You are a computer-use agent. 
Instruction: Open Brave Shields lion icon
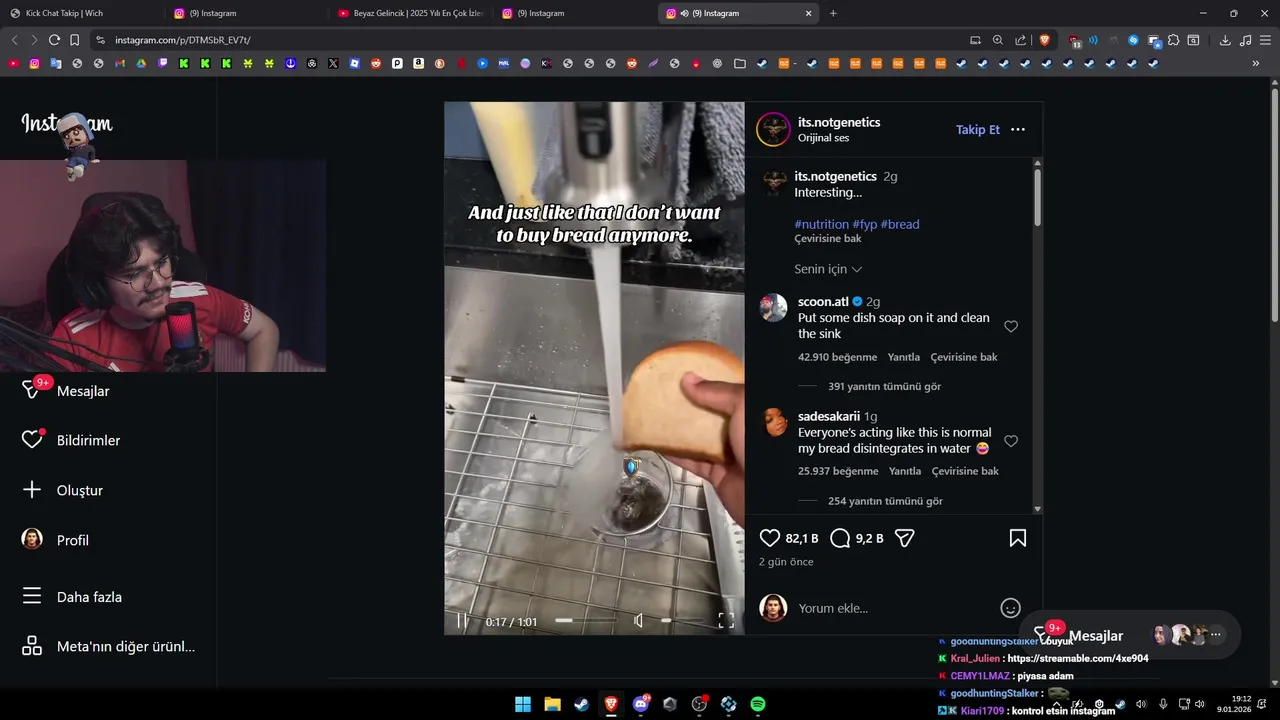coord(1045,40)
